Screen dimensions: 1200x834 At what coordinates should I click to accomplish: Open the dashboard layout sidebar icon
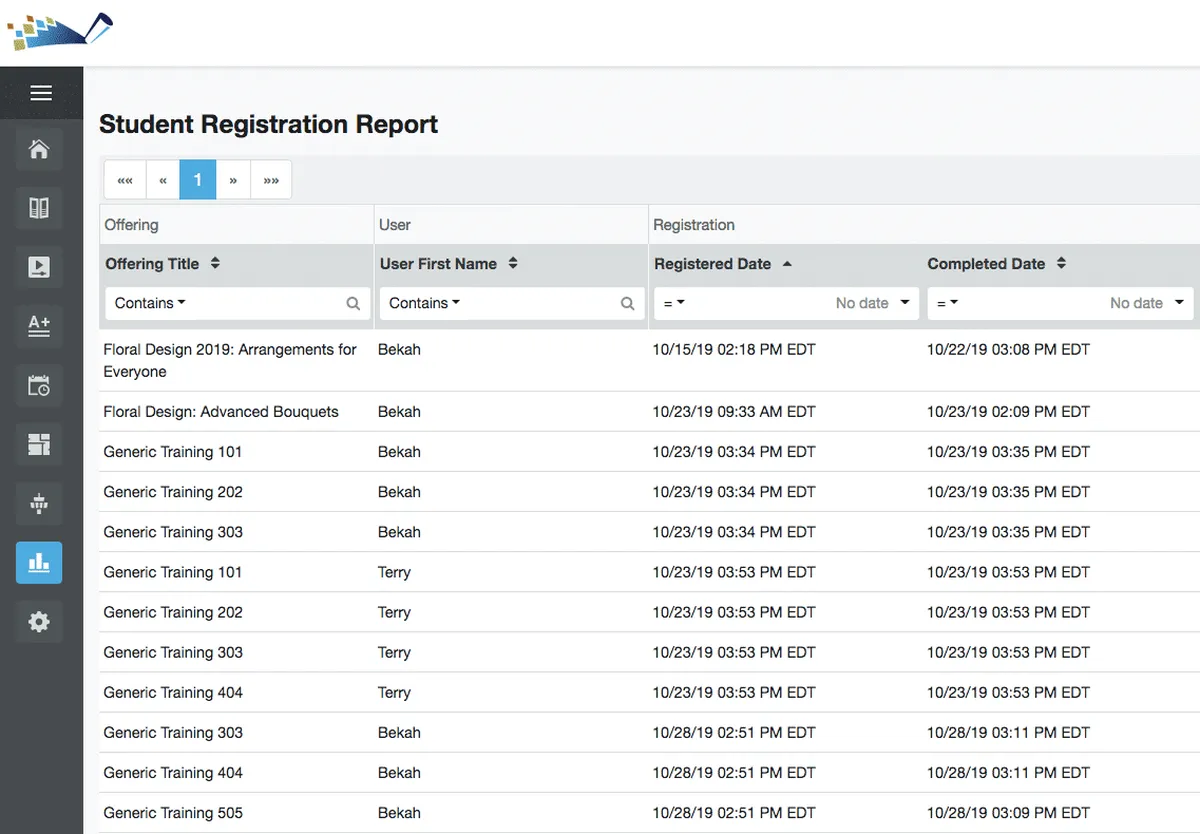[39, 445]
